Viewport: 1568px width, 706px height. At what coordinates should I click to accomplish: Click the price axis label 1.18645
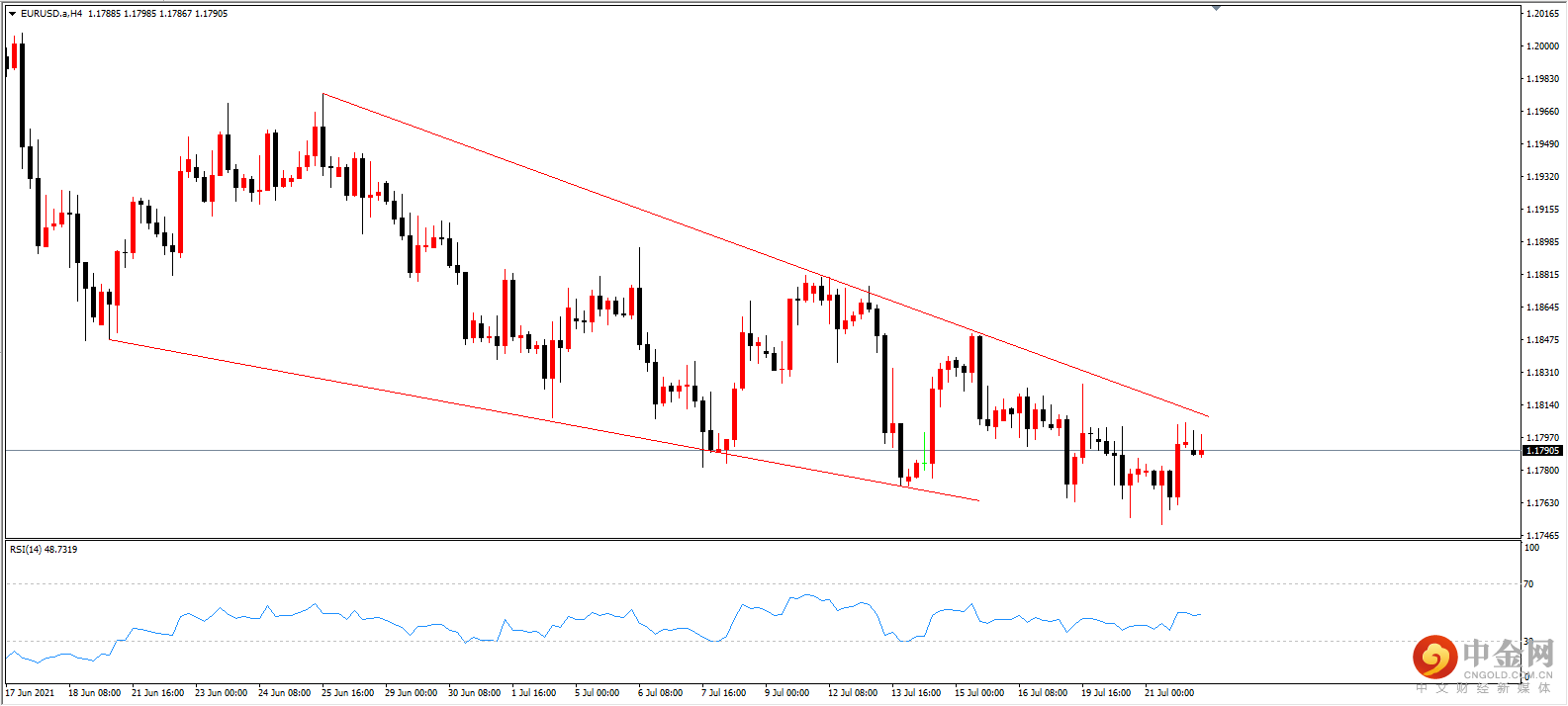tap(1543, 308)
